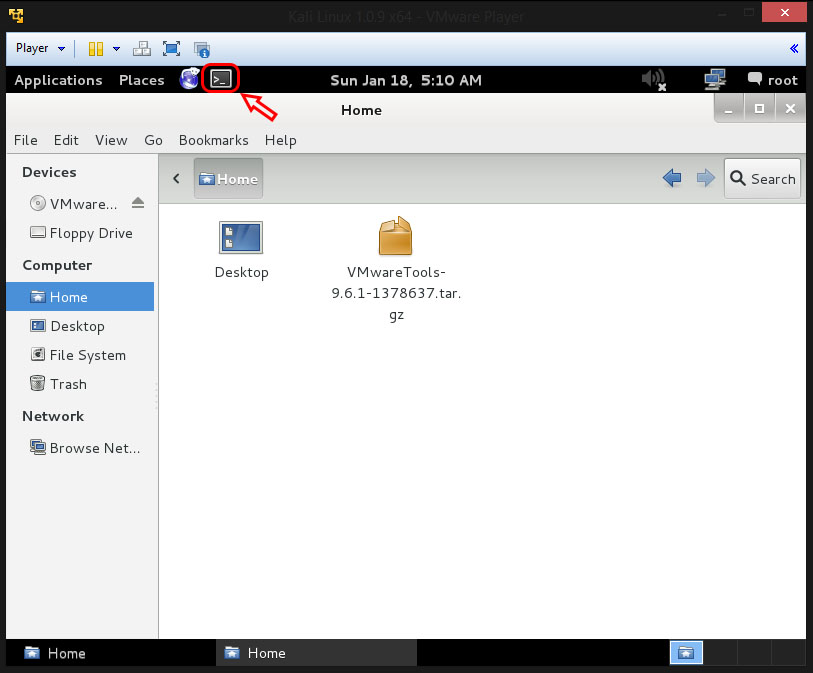Go forward with the blue right arrow
Image resolution: width=813 pixels, height=673 pixels.
(x=705, y=178)
